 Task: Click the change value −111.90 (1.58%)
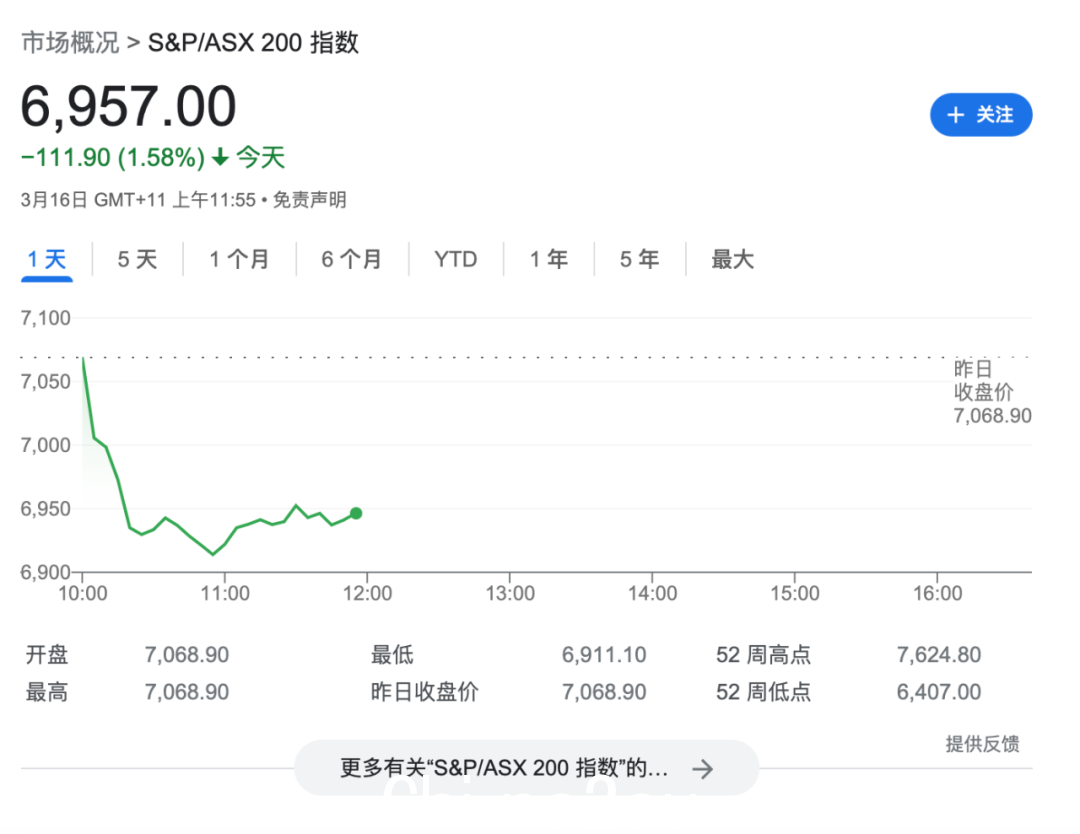coord(113,158)
